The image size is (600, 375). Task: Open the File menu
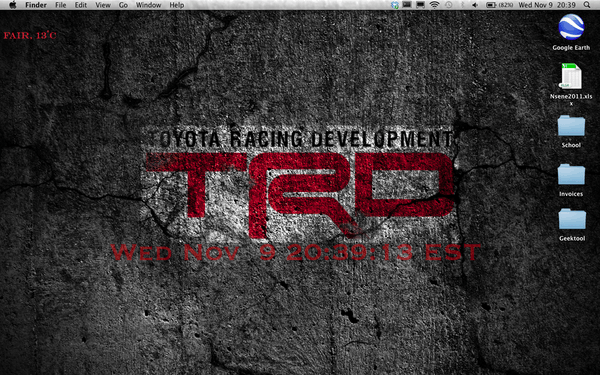point(60,5)
